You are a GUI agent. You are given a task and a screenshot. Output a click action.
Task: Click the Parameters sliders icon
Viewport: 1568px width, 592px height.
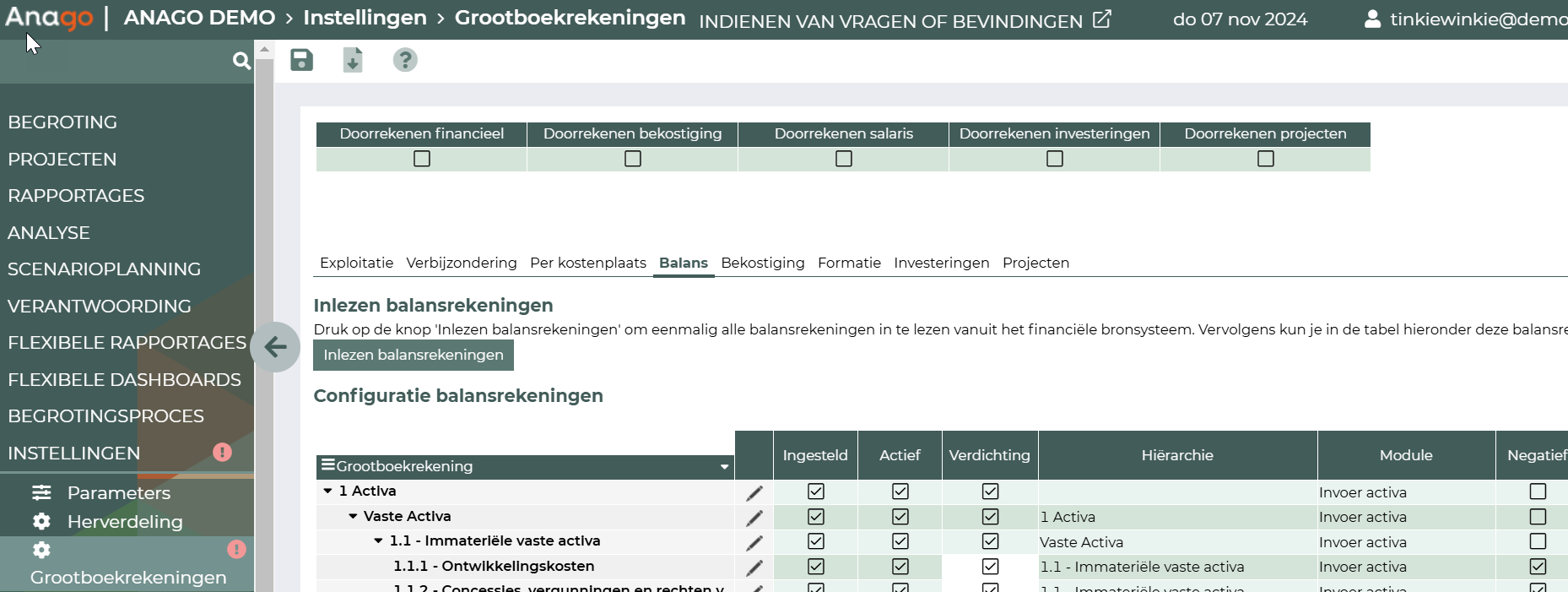[41, 492]
